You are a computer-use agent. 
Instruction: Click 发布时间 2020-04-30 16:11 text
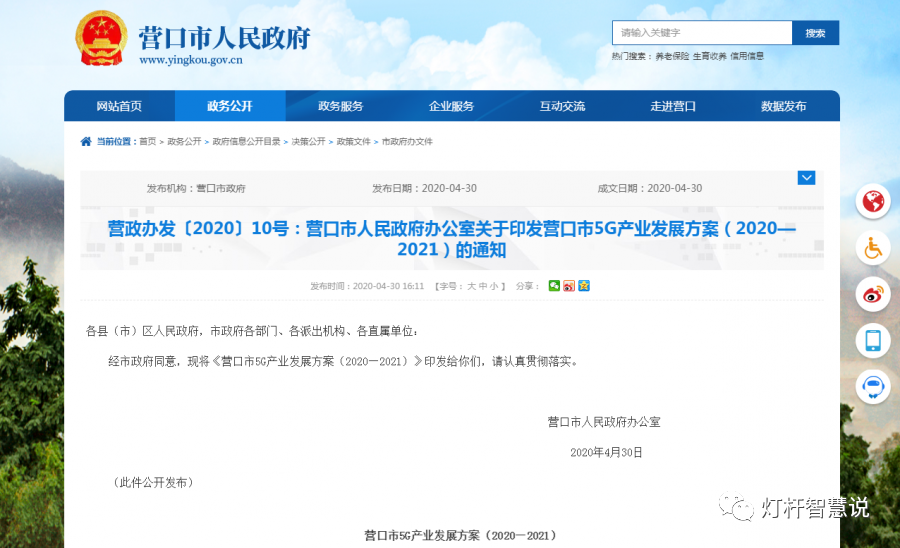coord(367,286)
